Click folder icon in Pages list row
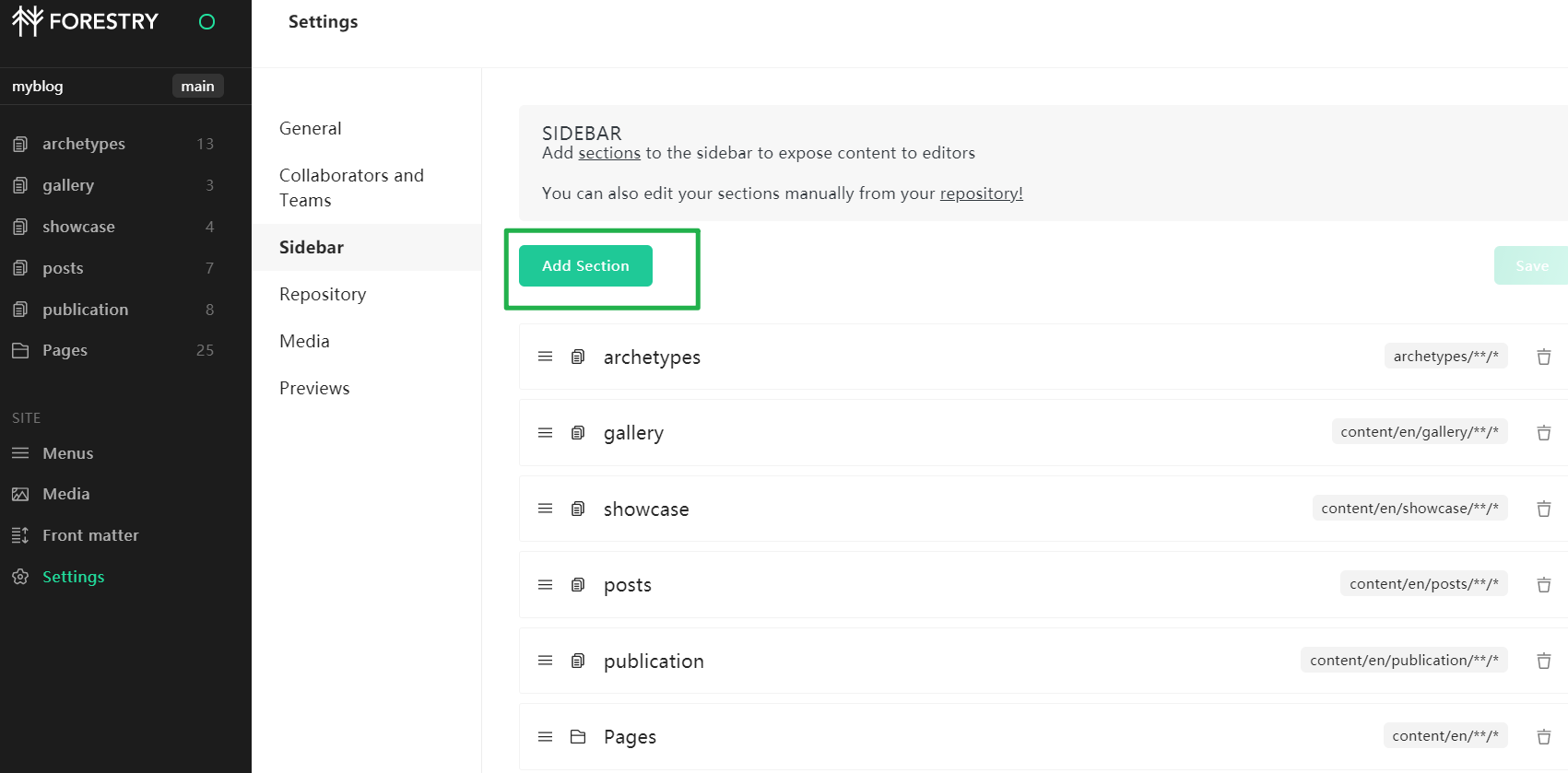This screenshot has height=773, width=1568. click(x=578, y=736)
